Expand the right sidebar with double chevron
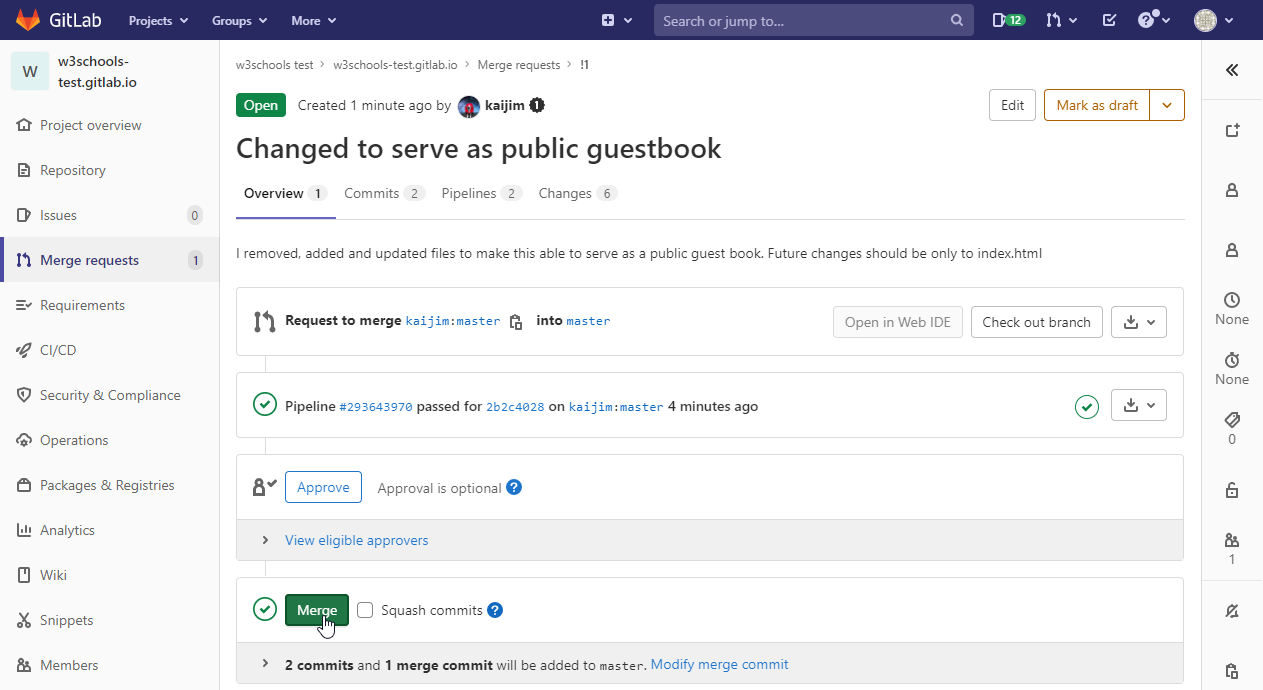Screen dimensions: 1263x690 [1232, 70]
